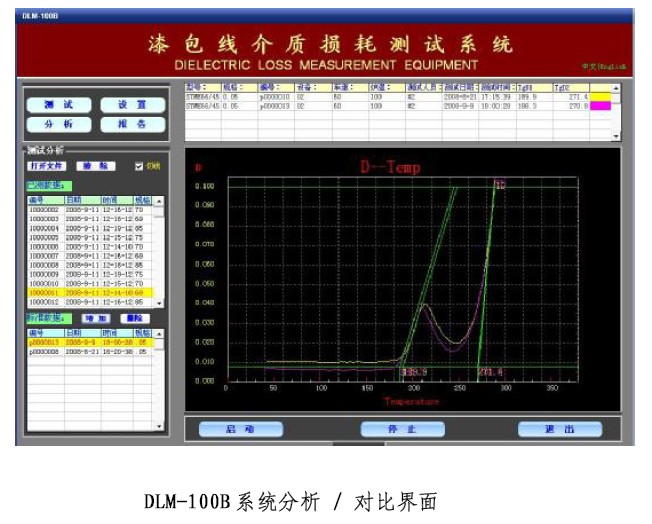This screenshot has height=524, width=652.
Task: Click the 删除 (Delete) button for standard data
Action: pyautogui.click(x=133, y=318)
